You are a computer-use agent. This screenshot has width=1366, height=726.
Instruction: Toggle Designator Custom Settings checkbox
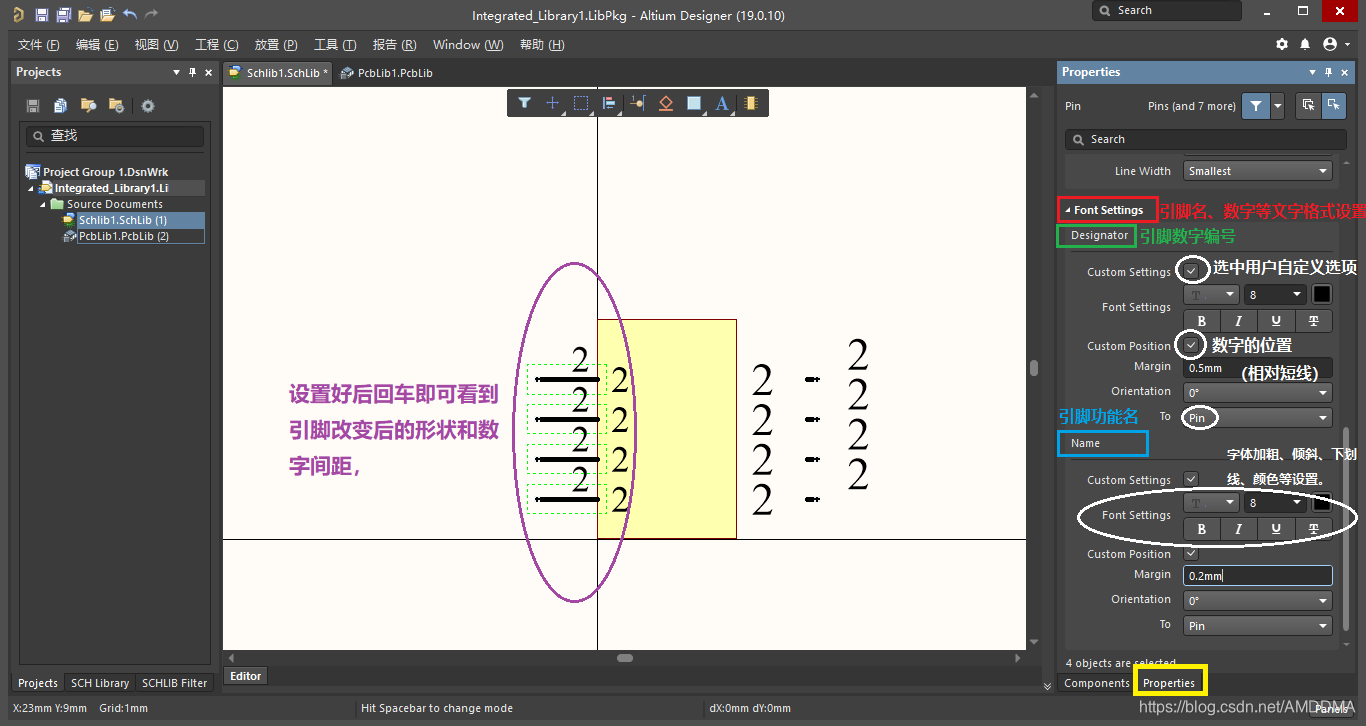click(x=1191, y=271)
